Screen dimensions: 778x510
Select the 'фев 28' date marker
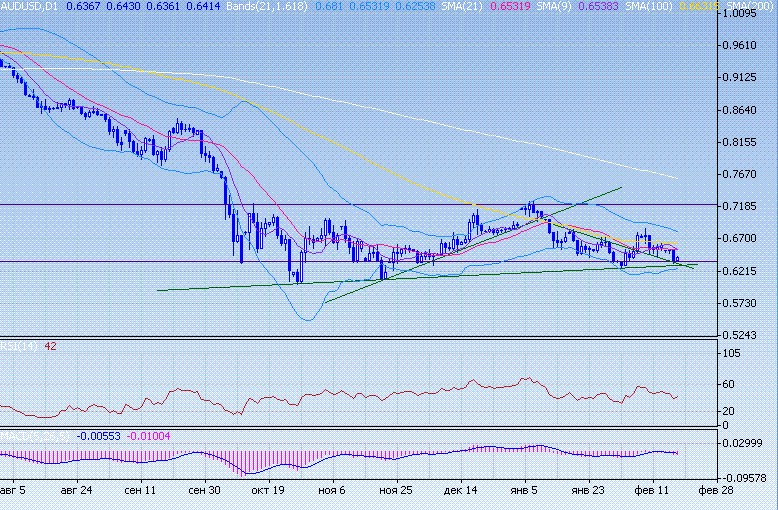point(714,491)
